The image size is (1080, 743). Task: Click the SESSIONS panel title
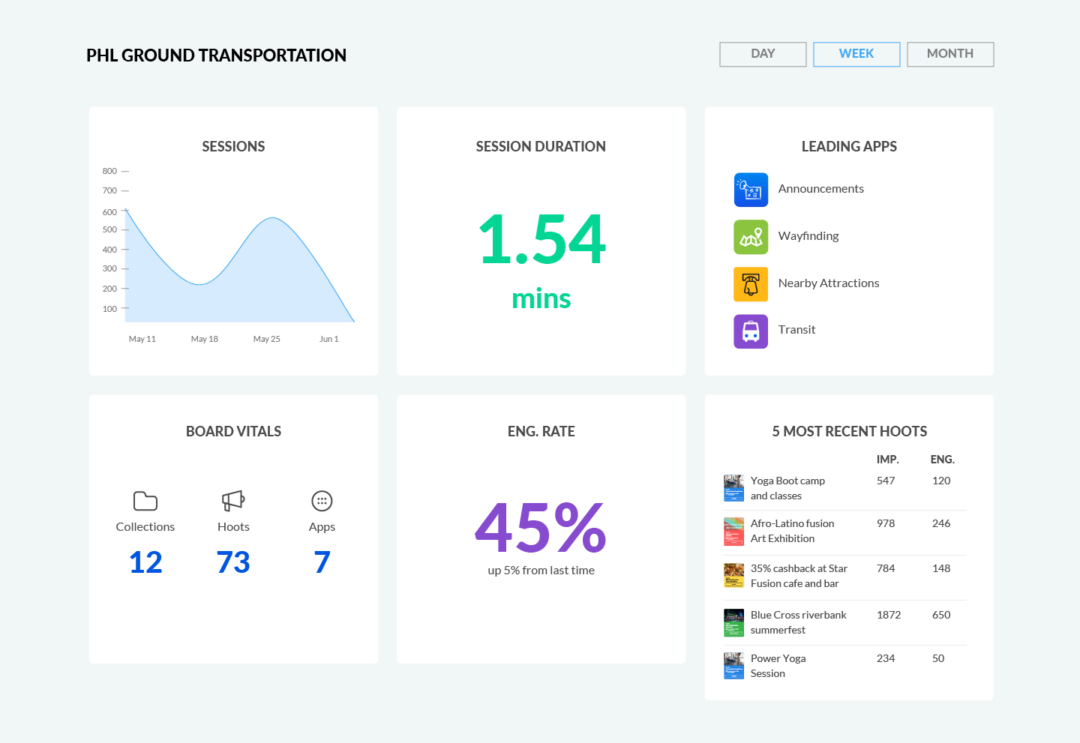tap(233, 146)
